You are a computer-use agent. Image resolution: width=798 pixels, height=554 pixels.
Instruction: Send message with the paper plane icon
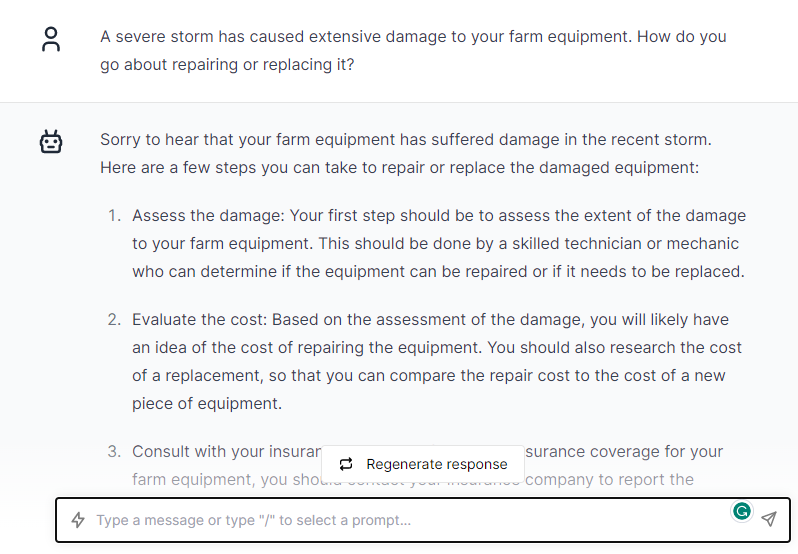[769, 519]
